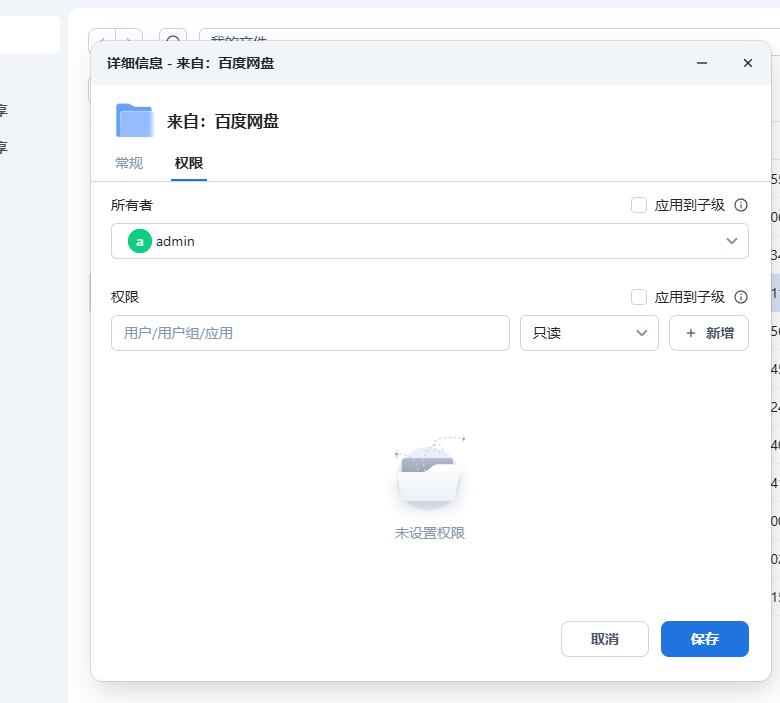The image size is (780, 703).
Task: Click info icon beside 权限 应用到子级
Action: (741, 297)
